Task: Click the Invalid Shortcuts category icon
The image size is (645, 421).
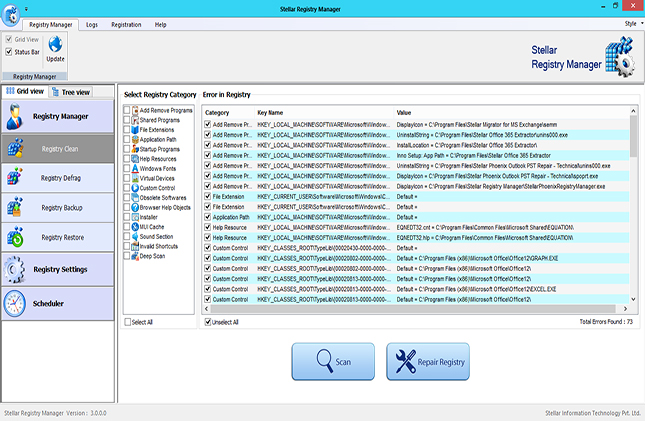Action: coord(135,246)
